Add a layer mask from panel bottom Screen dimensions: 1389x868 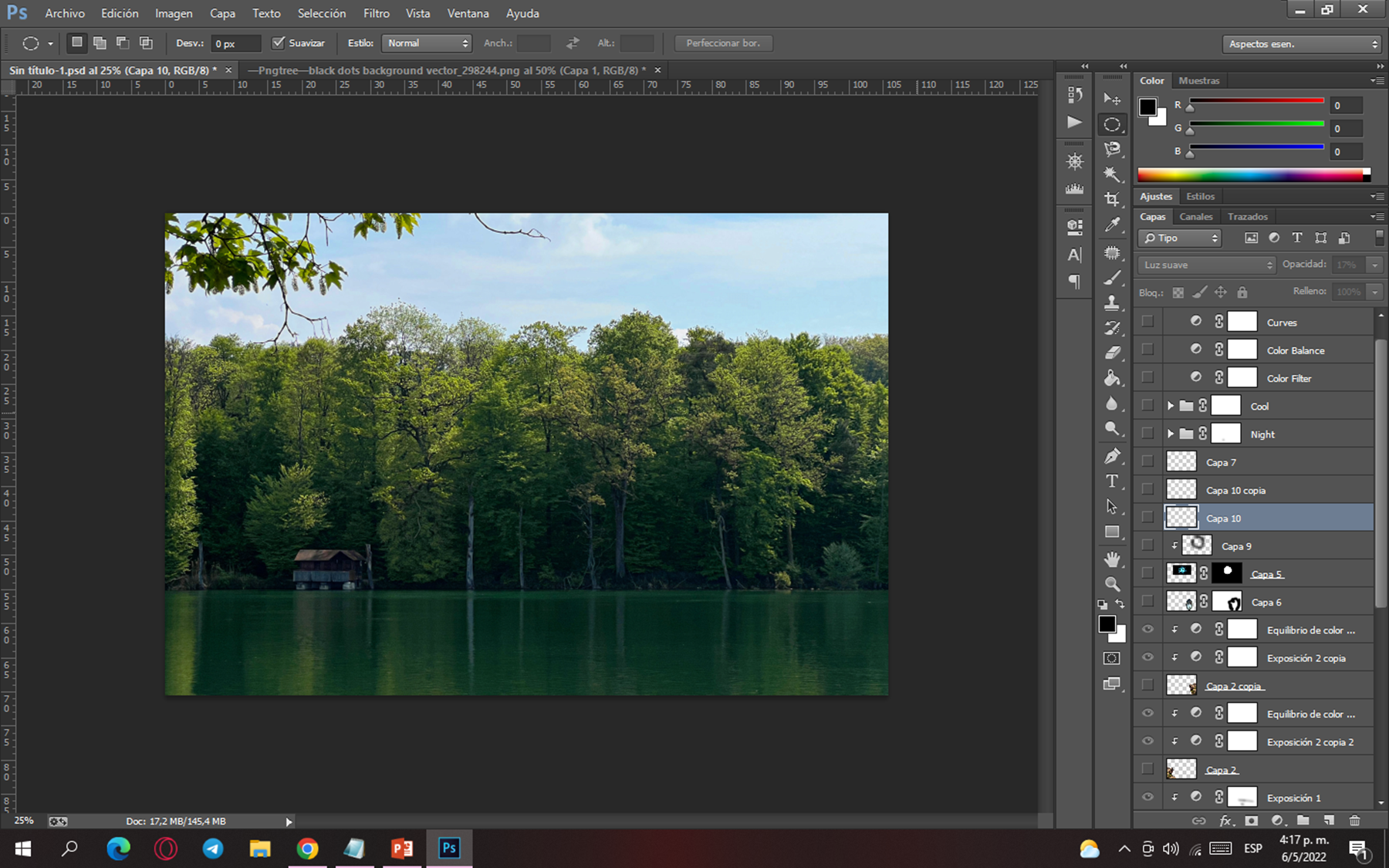point(1252,820)
